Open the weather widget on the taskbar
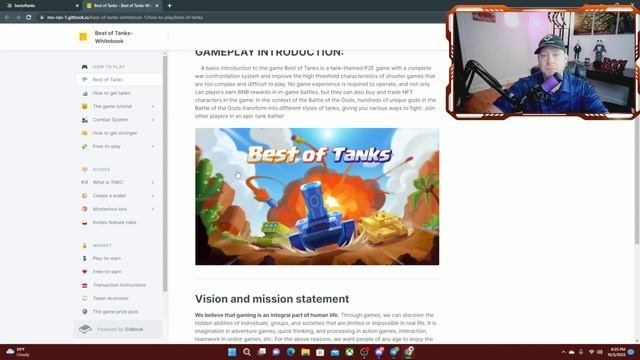Viewport: 640px width, 360px height. [x=17, y=352]
